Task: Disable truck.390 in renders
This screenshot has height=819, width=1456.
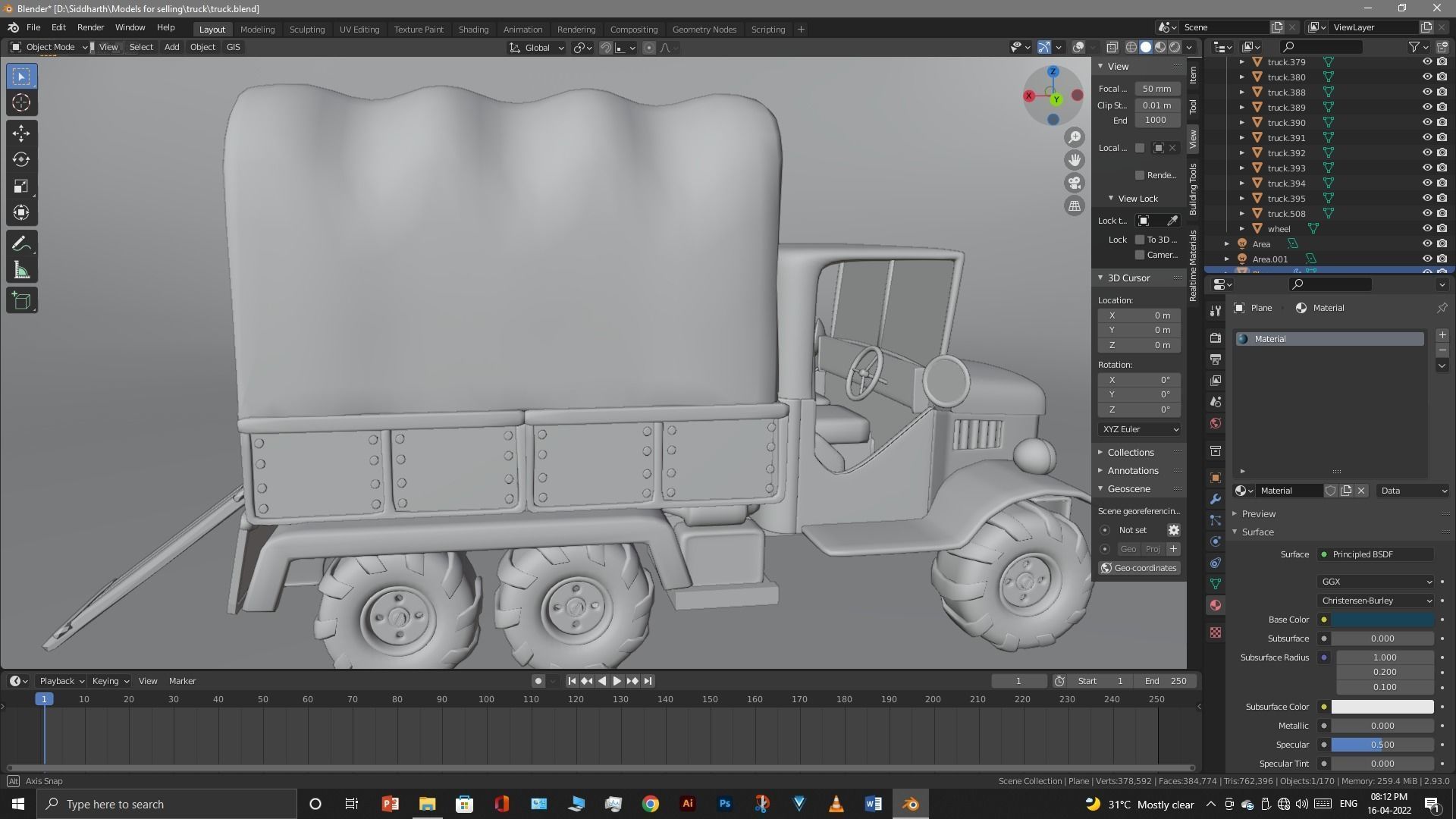Action: tap(1442, 123)
